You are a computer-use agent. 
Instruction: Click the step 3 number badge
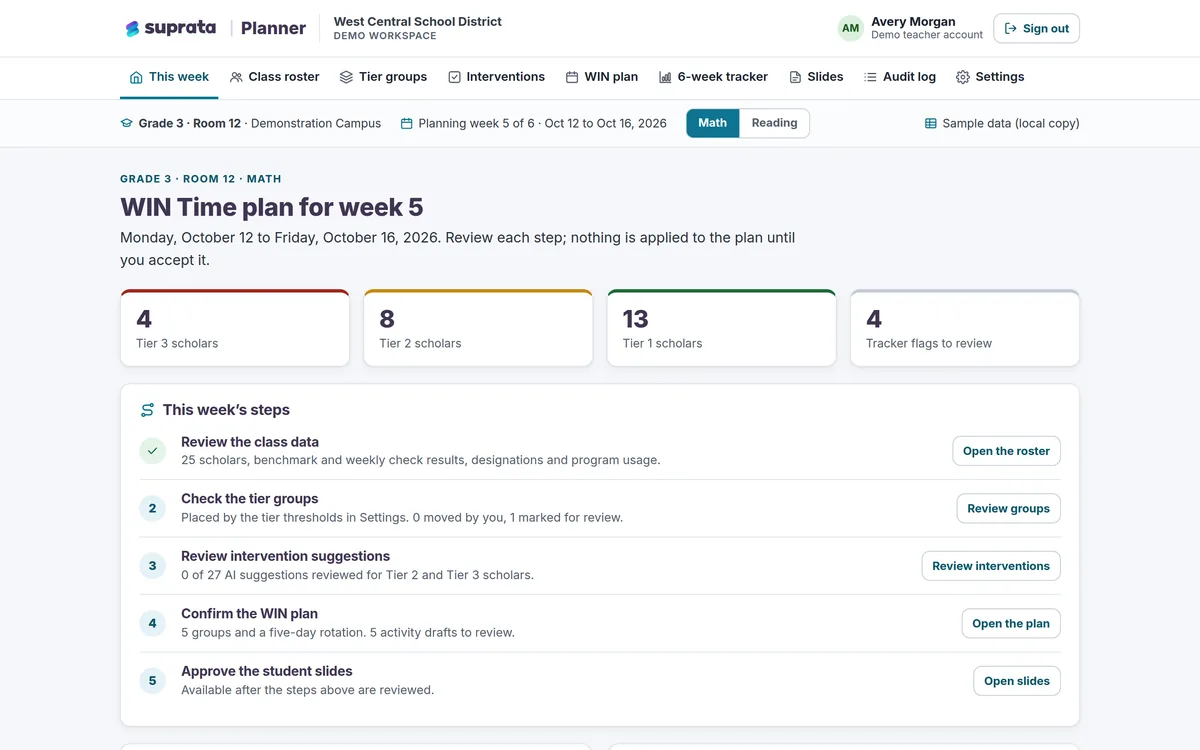coord(152,566)
